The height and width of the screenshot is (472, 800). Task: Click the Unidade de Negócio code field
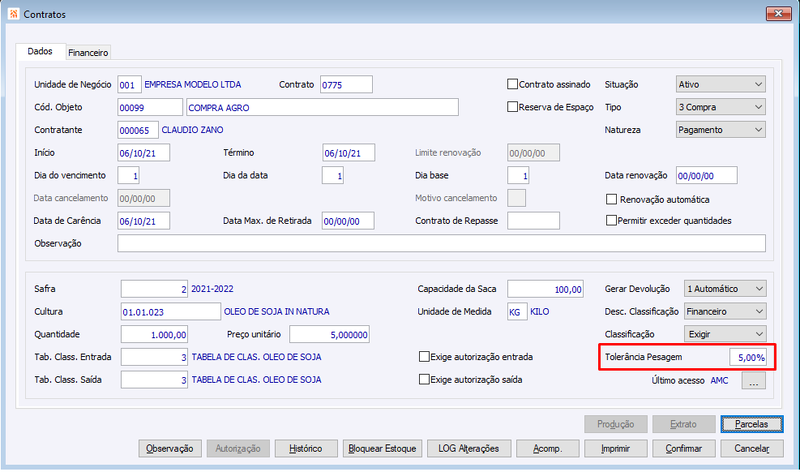pos(129,85)
